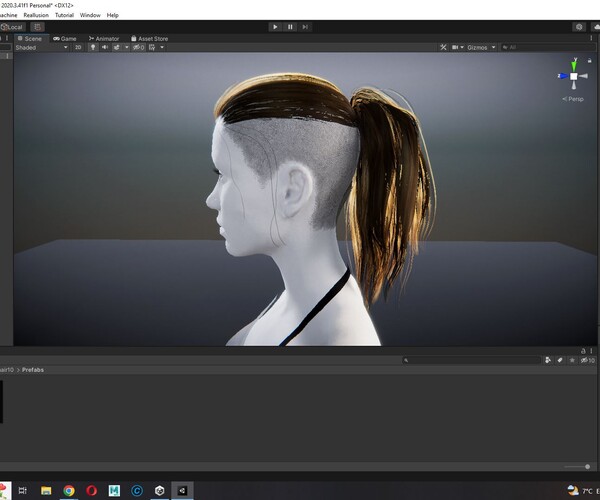This screenshot has width=600, height=500.
Task: Open the weather widget showing 7°C
Action: (x=582, y=490)
